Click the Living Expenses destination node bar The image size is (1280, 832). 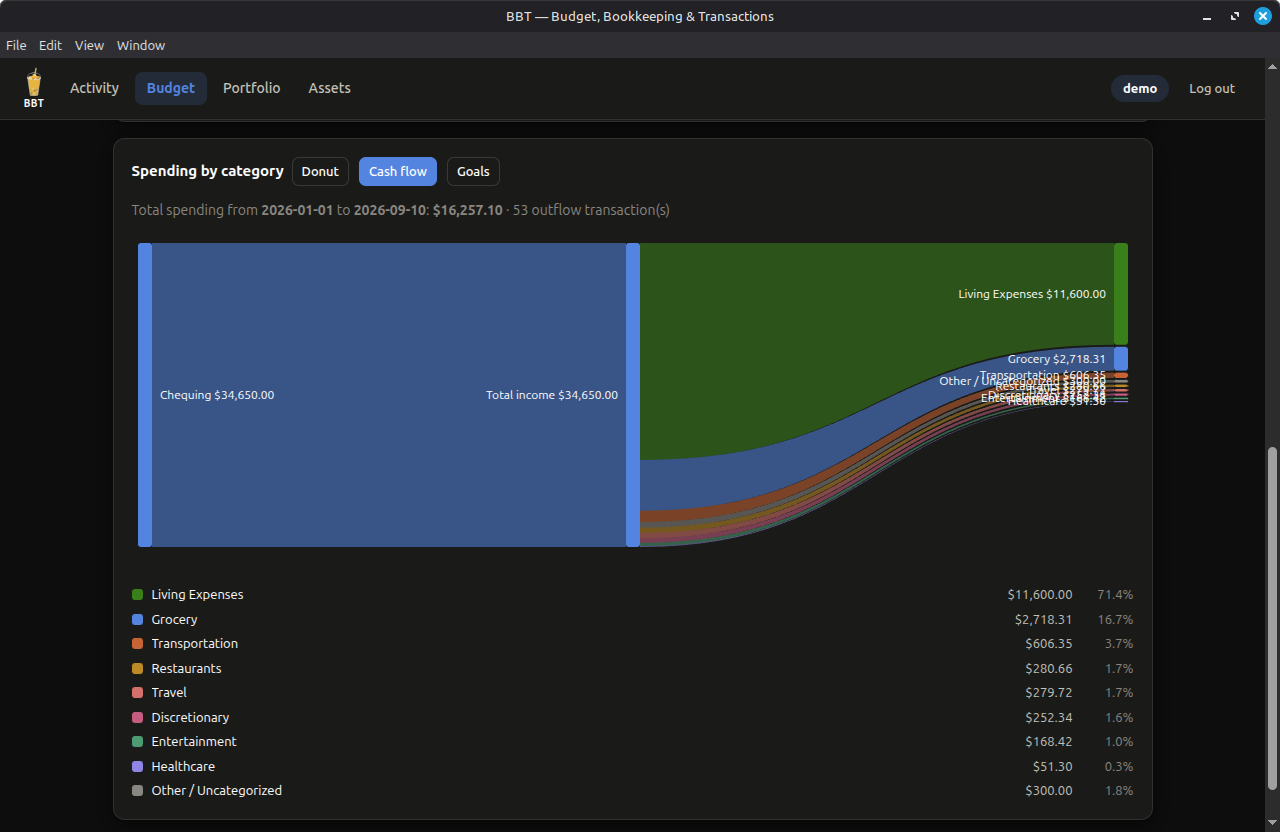click(x=1121, y=294)
